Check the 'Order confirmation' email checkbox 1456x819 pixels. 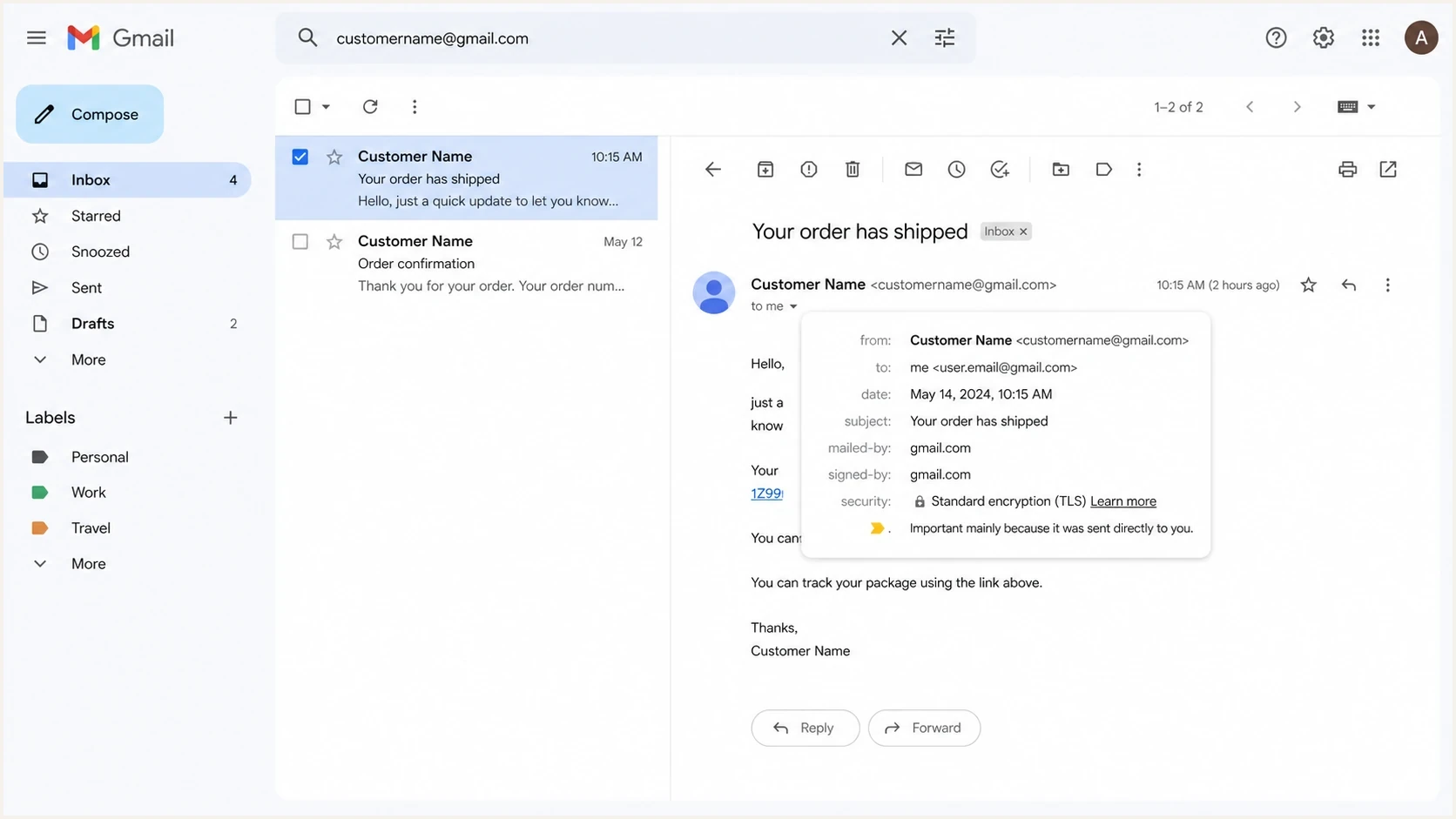[300, 241]
